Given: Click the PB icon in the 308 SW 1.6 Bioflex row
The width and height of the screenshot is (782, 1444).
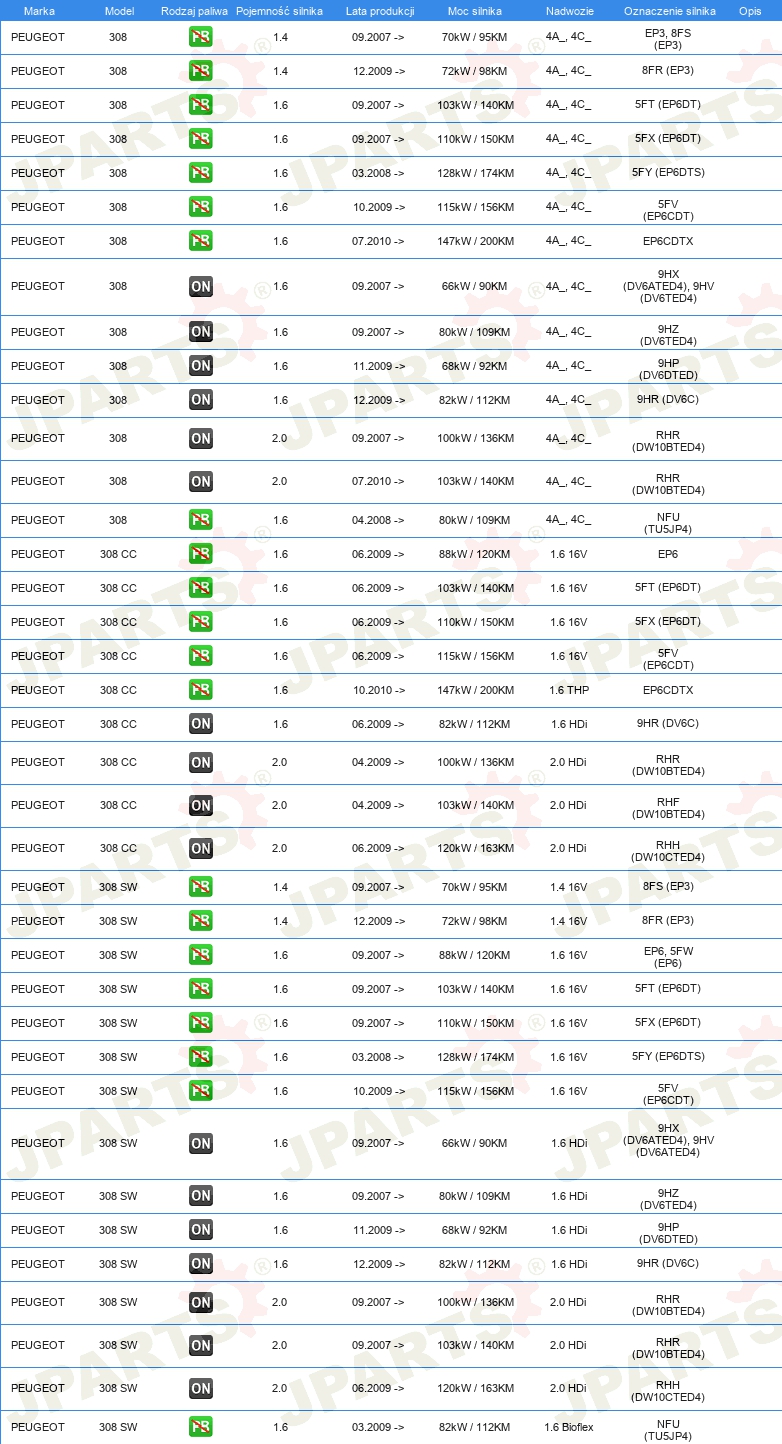Looking at the screenshot, I should tap(201, 1427).
